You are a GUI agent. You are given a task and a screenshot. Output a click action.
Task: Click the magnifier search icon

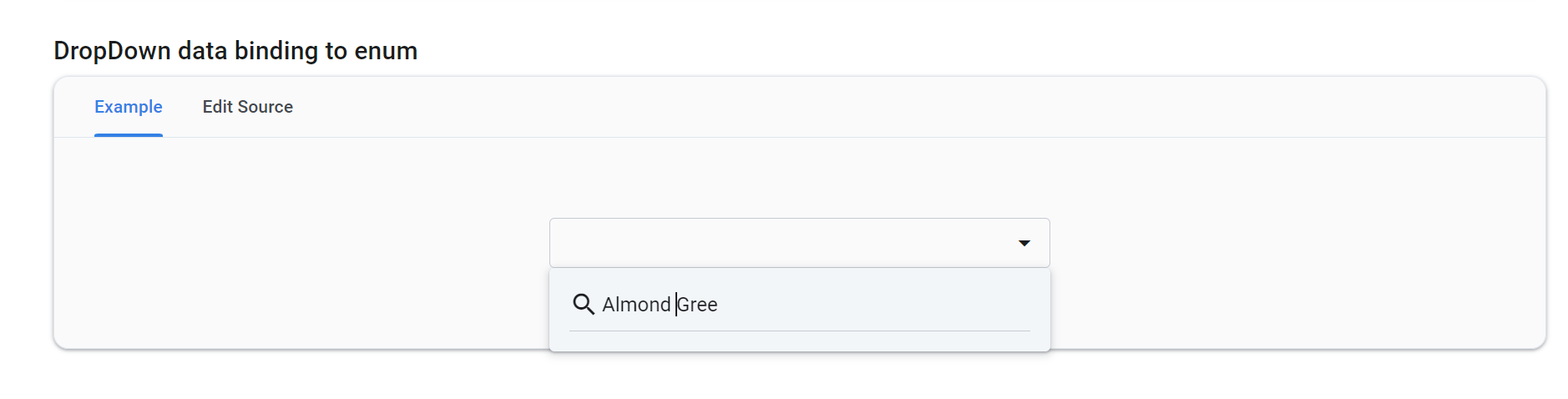[584, 305]
